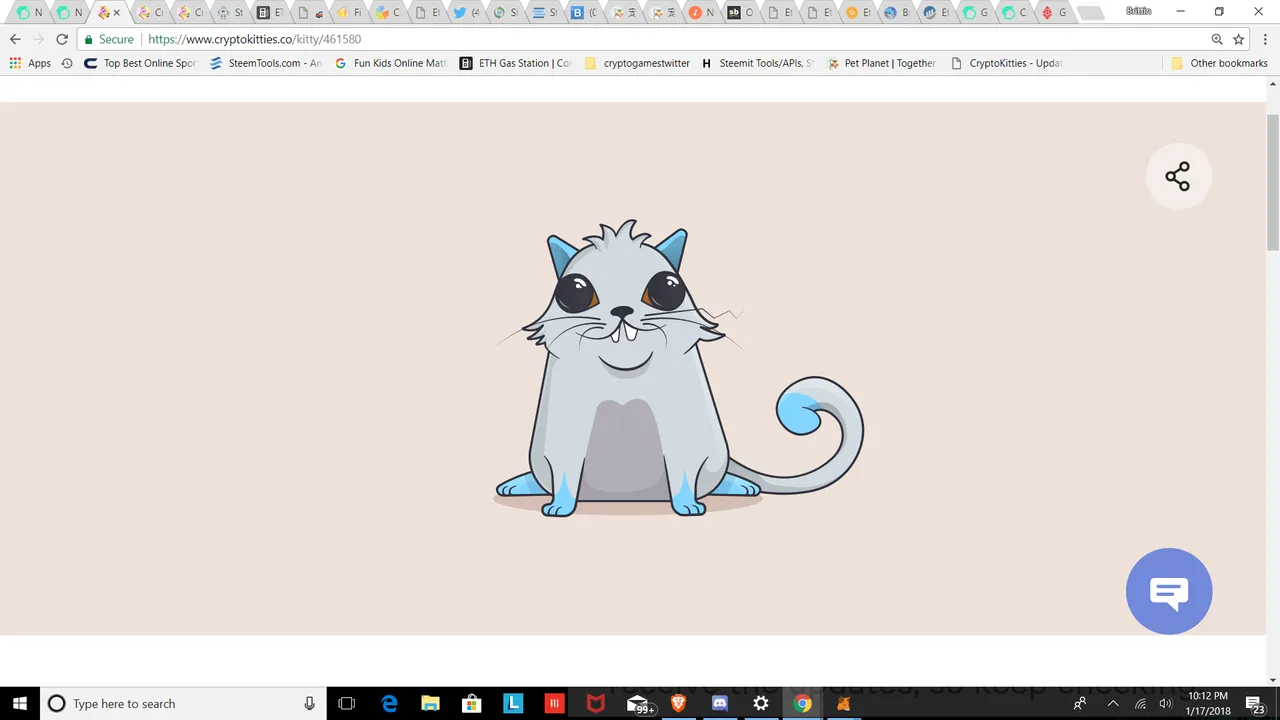Click the Wi-Fi network tray icon
1280x720 pixels.
tap(1140, 703)
